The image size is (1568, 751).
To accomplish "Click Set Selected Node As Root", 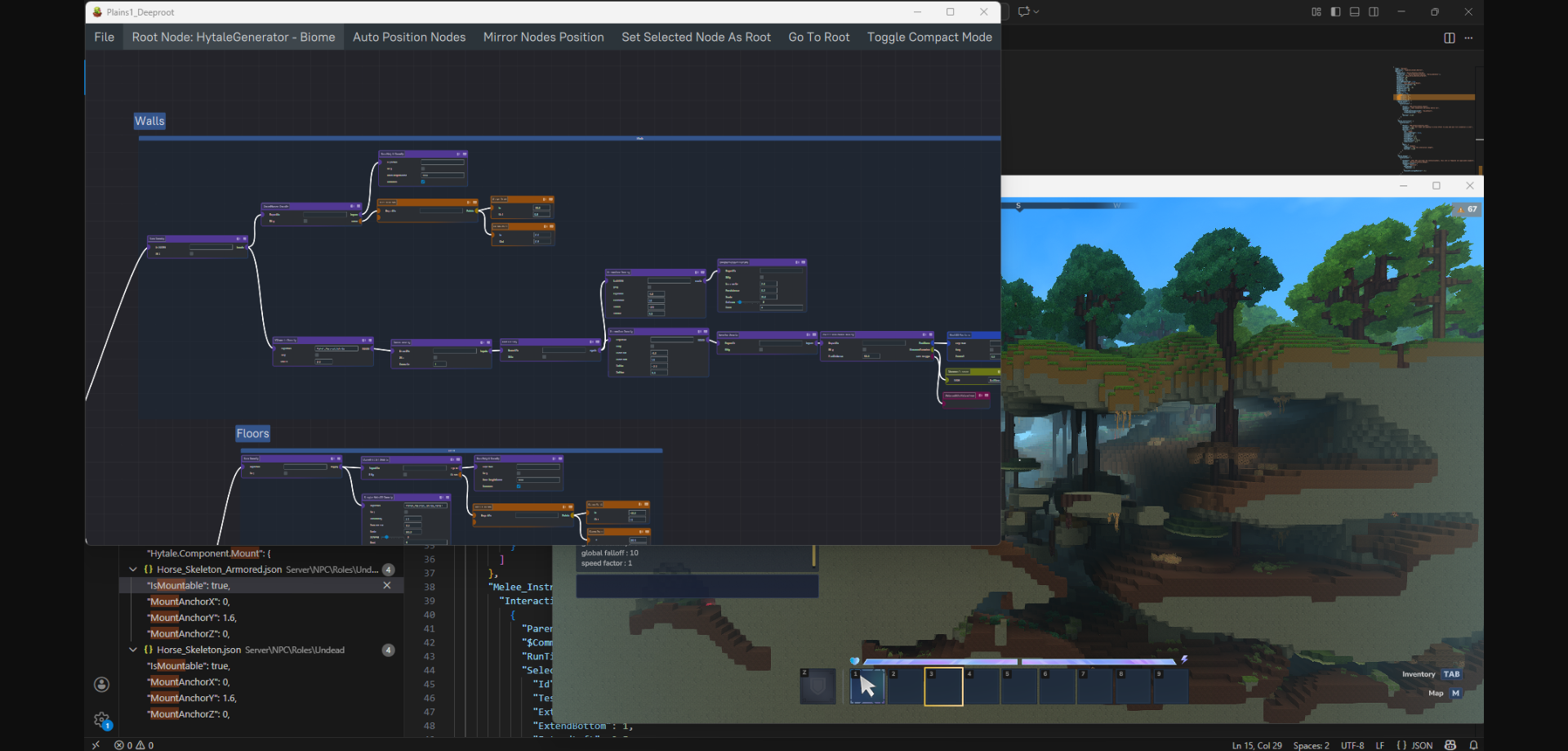I will [696, 37].
